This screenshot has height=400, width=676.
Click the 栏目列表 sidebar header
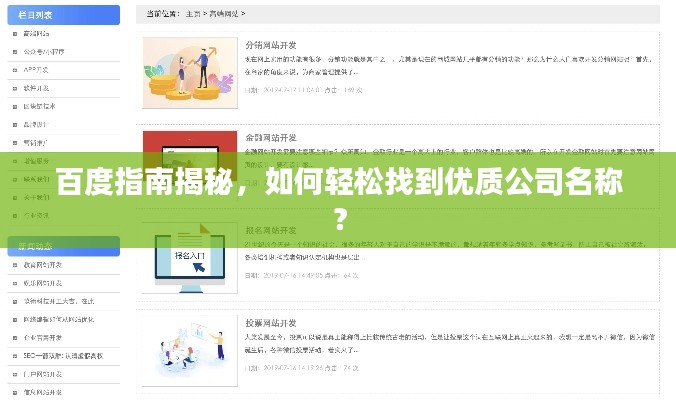click(x=64, y=15)
